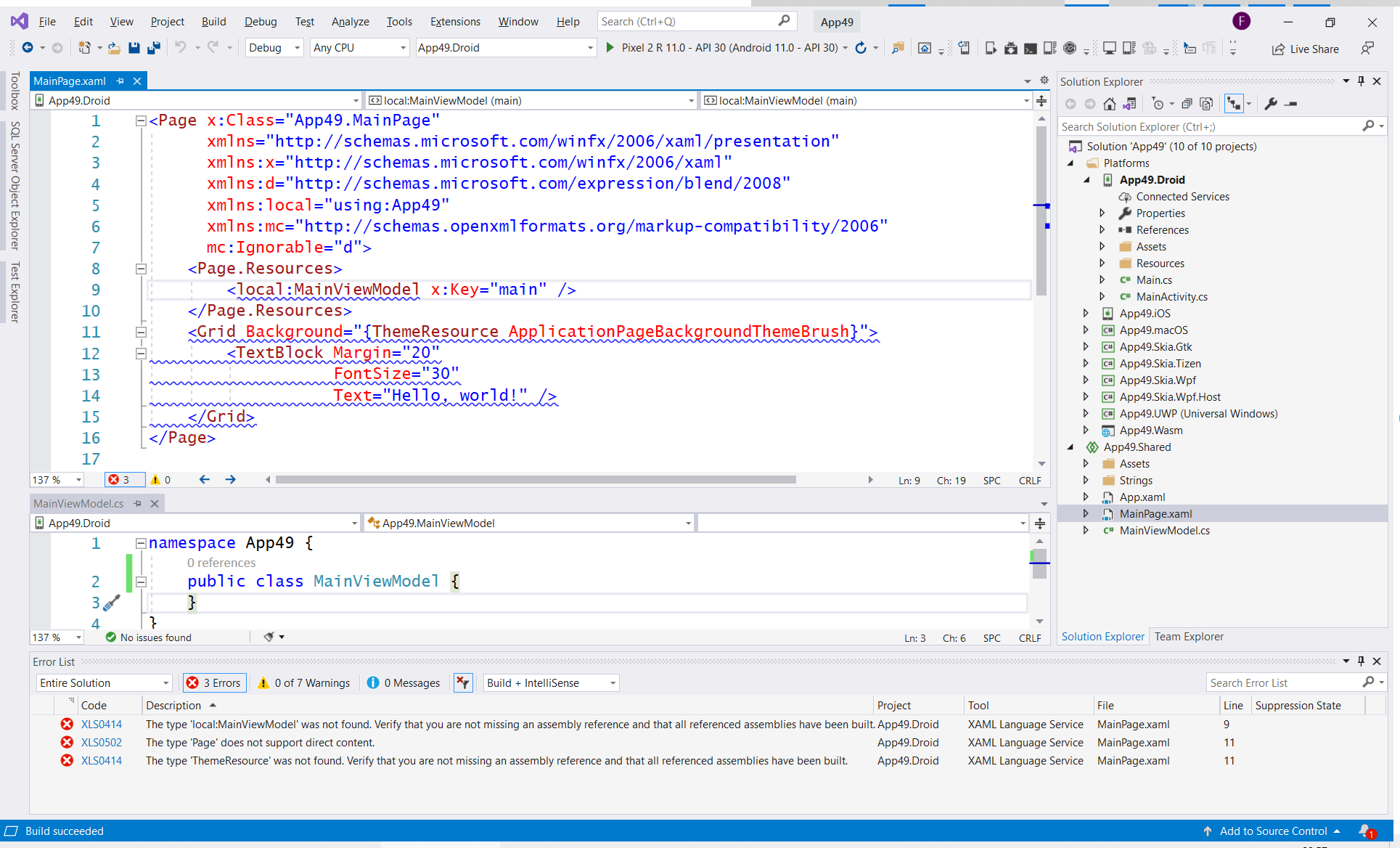Switch to the Team Explorer tab

pos(1189,637)
